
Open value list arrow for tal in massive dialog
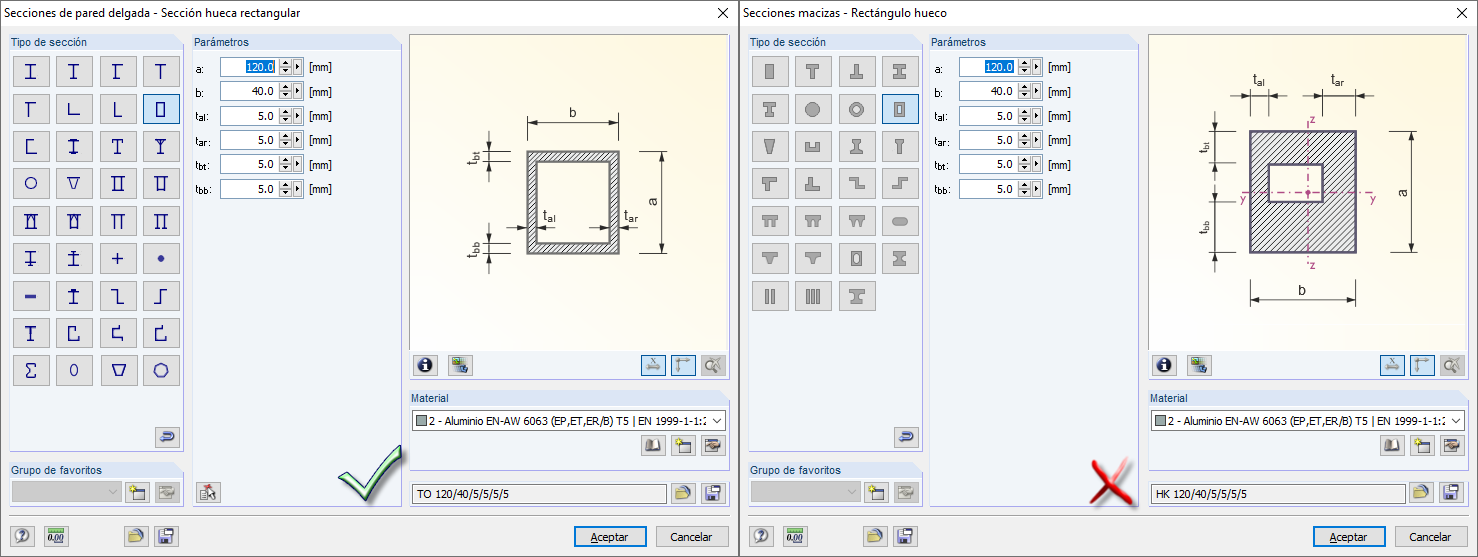pyautogui.click(x=1037, y=116)
